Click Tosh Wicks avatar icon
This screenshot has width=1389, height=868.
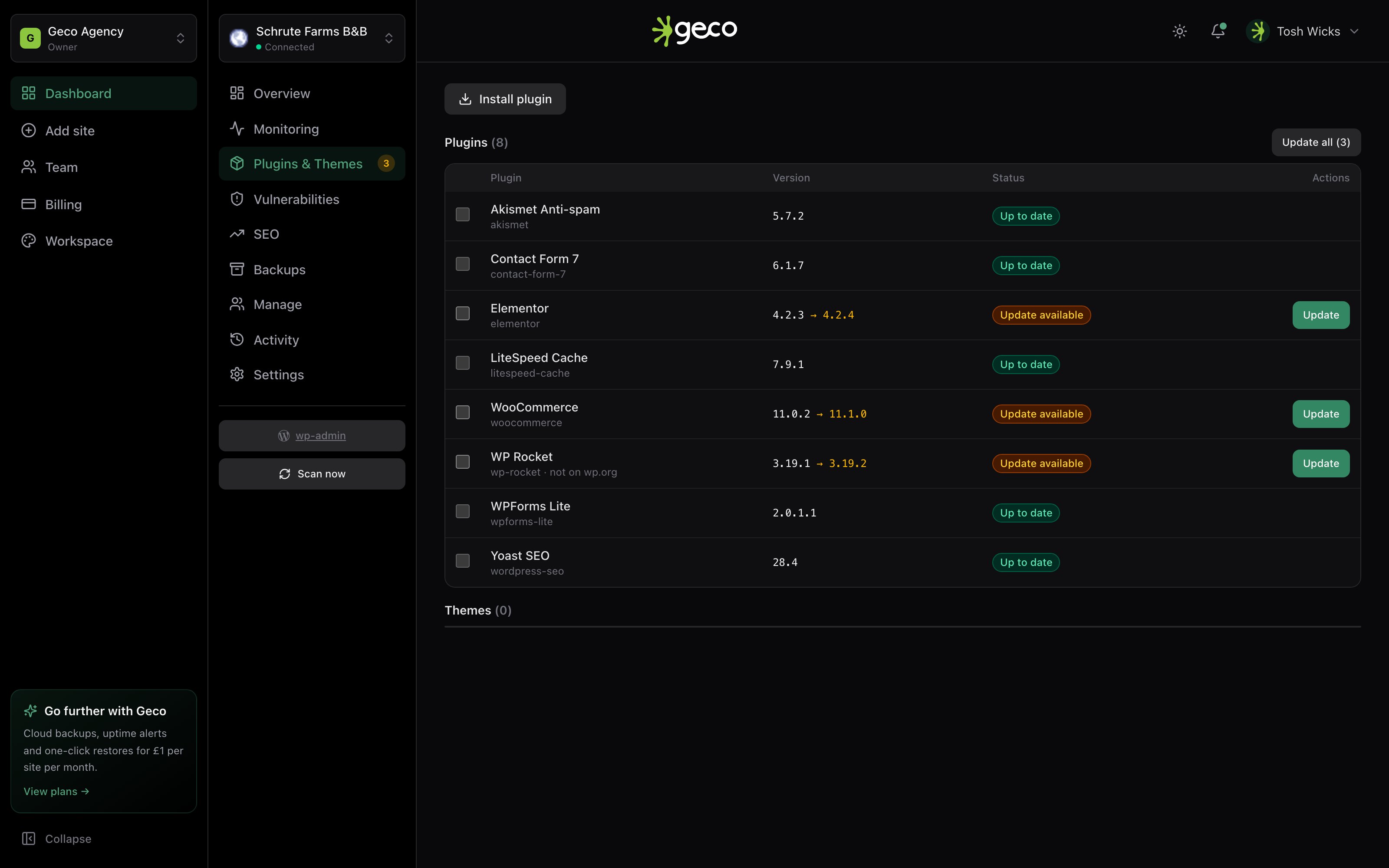[x=1257, y=31]
